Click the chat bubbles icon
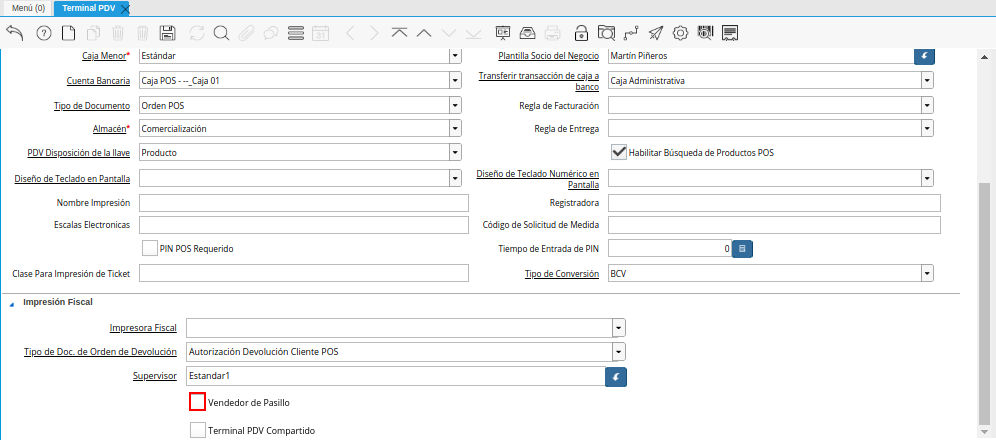This screenshot has height=440, width=996. tap(271, 33)
